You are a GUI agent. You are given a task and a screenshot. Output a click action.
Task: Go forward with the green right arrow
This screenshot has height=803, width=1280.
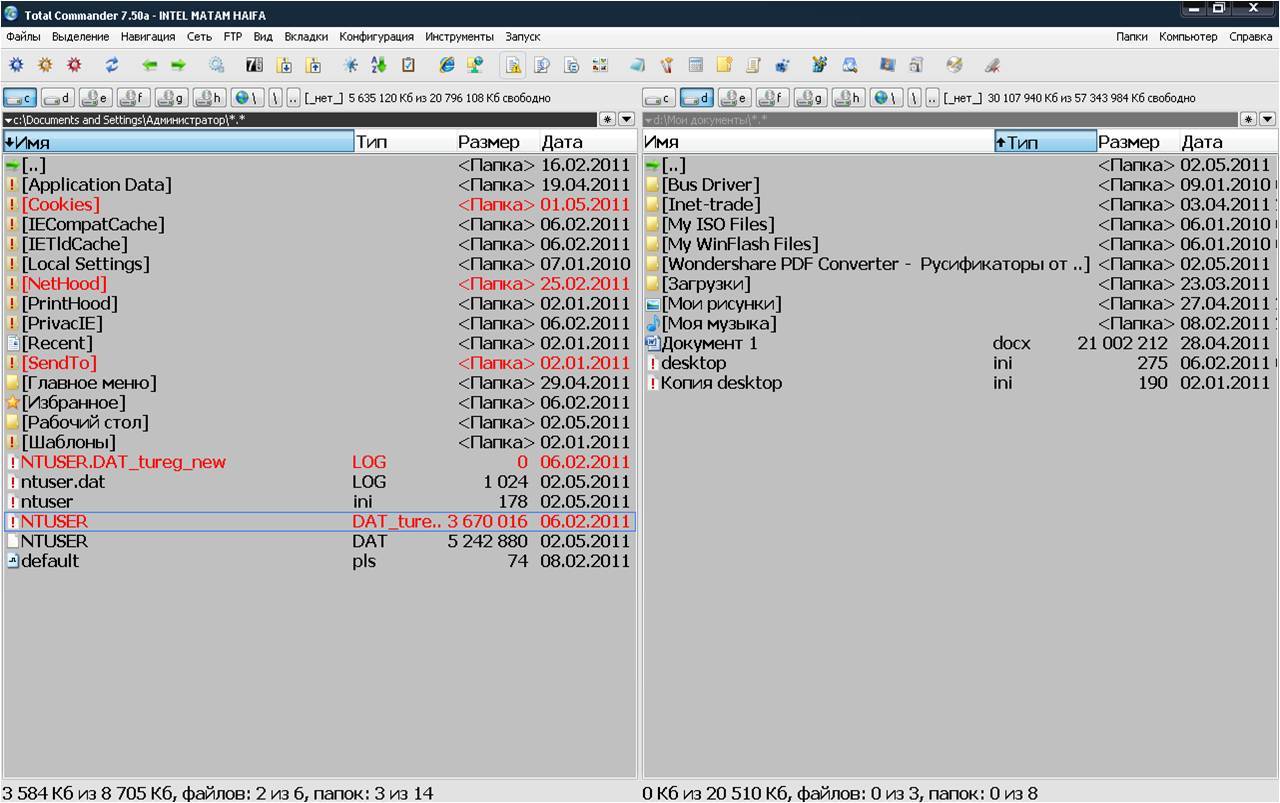coord(178,65)
